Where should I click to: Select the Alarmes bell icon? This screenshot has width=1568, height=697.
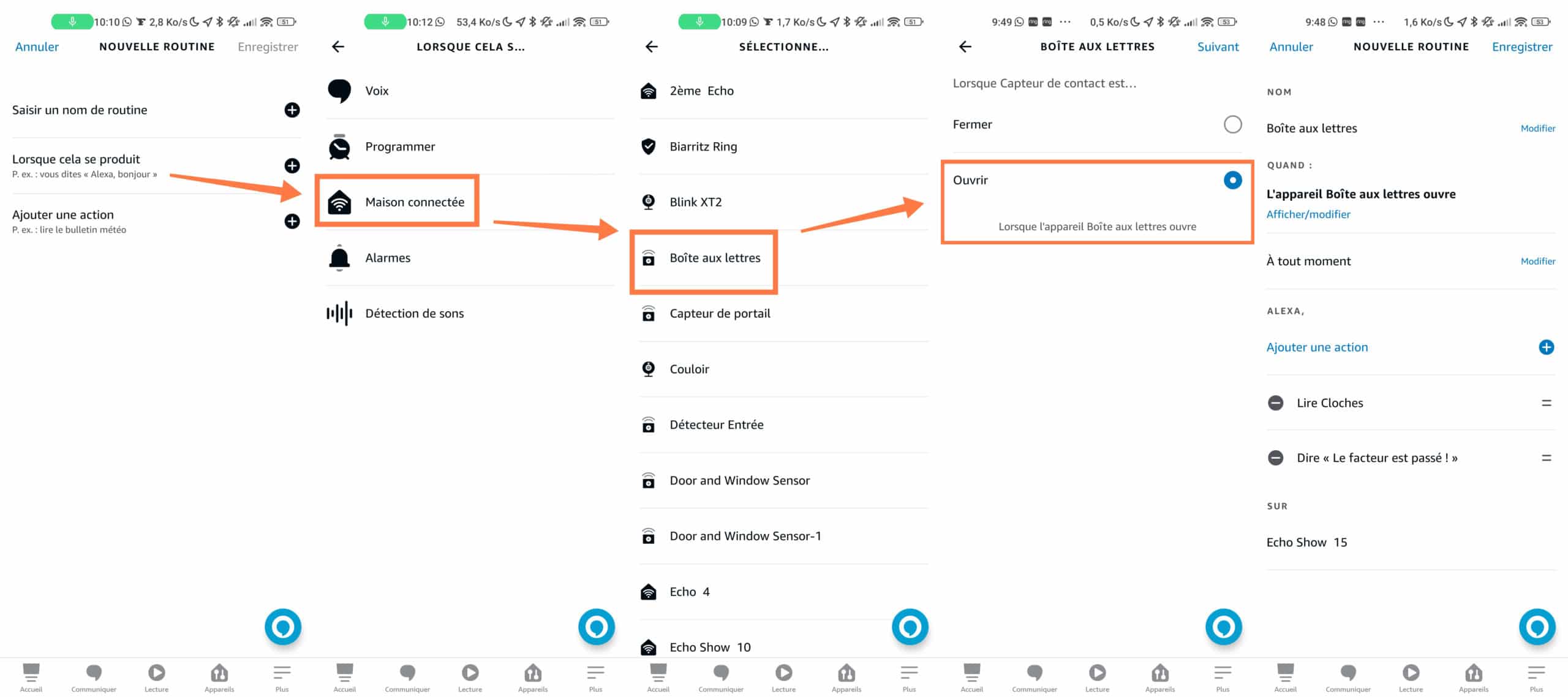pos(339,258)
